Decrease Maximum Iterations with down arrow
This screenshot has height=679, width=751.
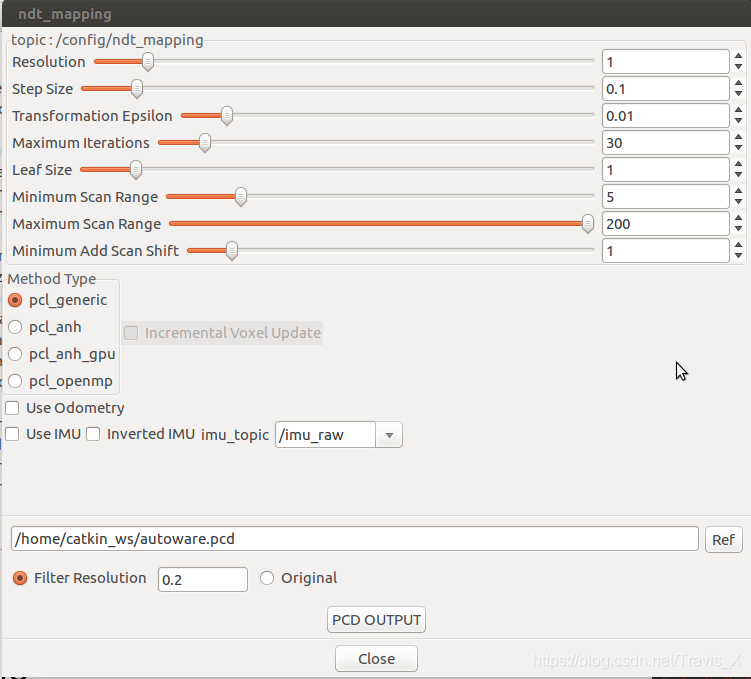[x=739, y=147]
